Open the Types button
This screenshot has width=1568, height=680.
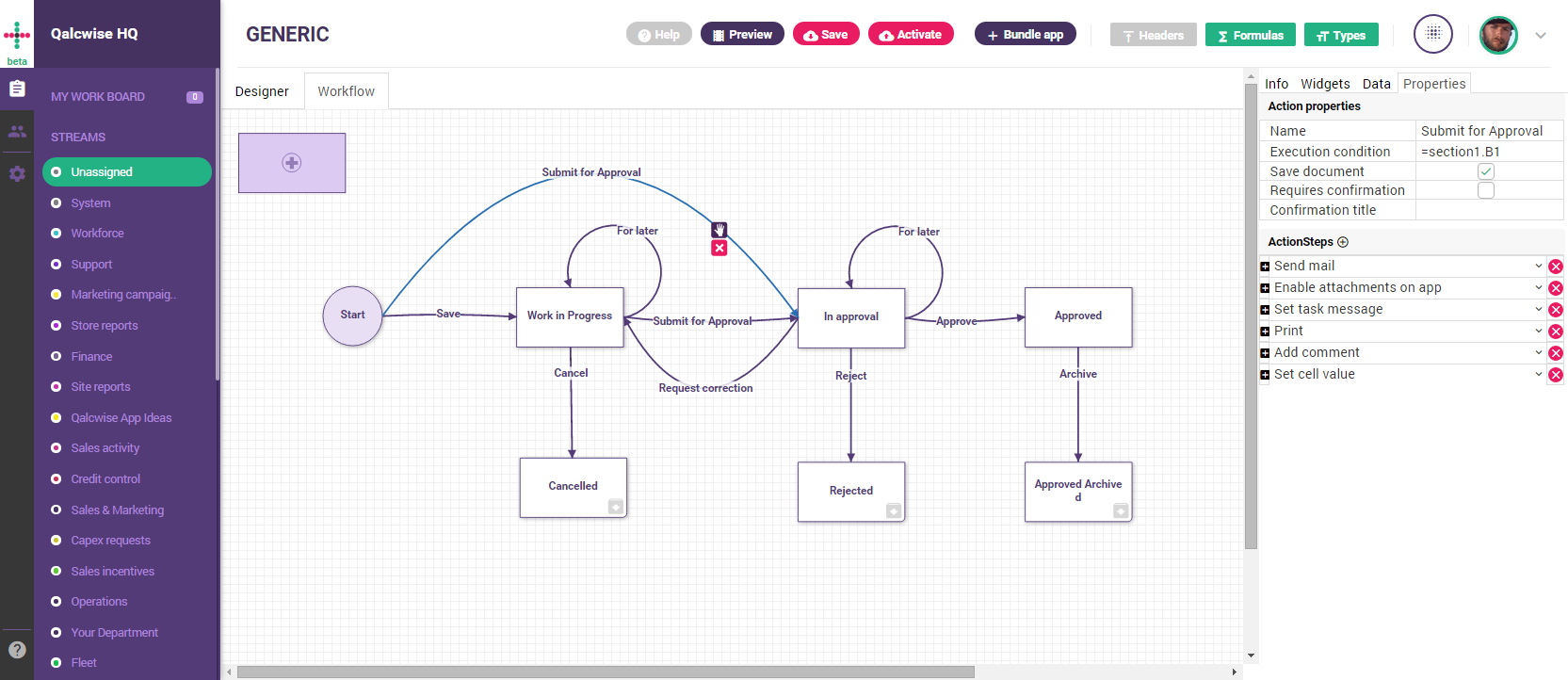coord(1341,35)
